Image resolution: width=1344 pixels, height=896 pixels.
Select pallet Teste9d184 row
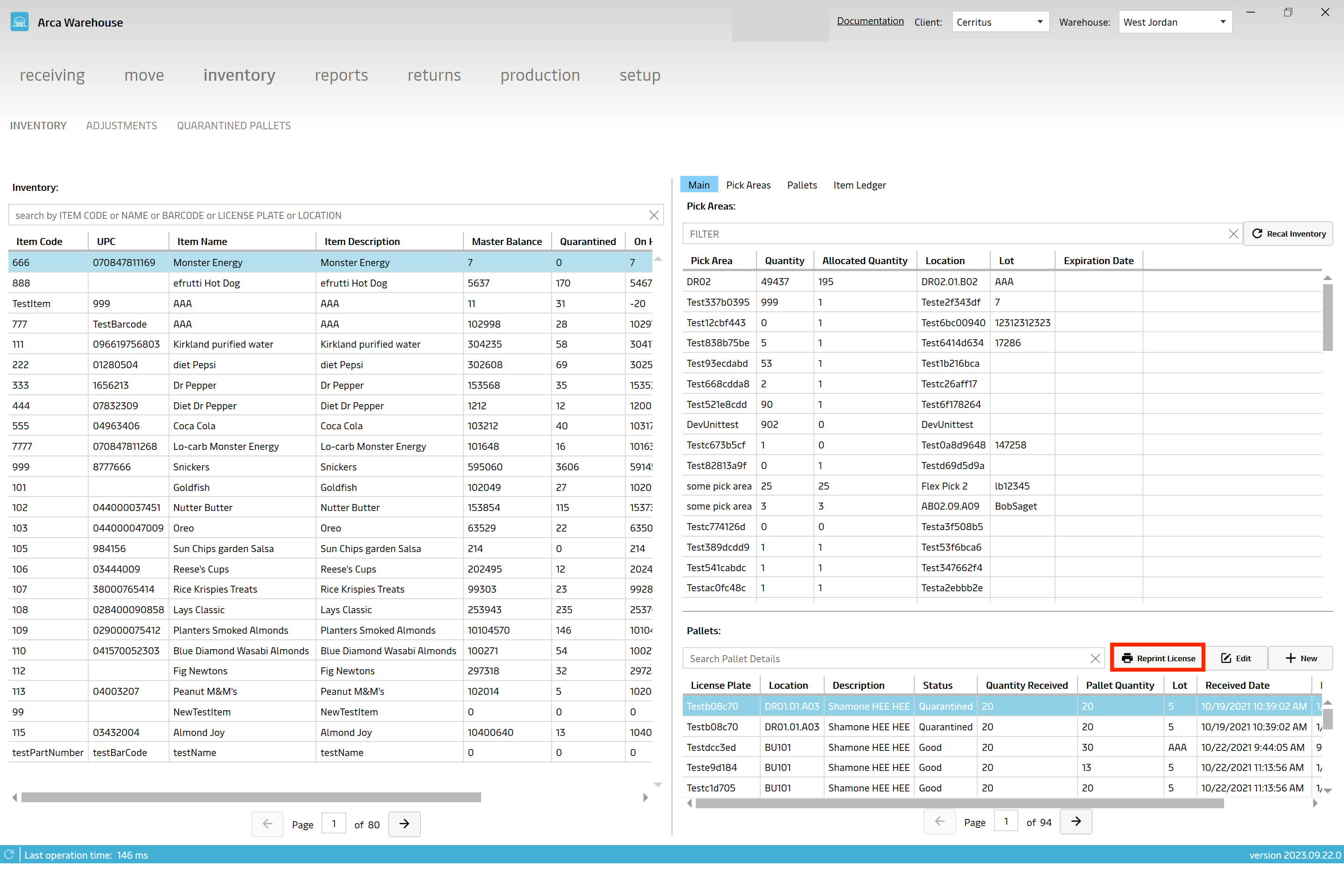pyautogui.click(x=1002, y=768)
